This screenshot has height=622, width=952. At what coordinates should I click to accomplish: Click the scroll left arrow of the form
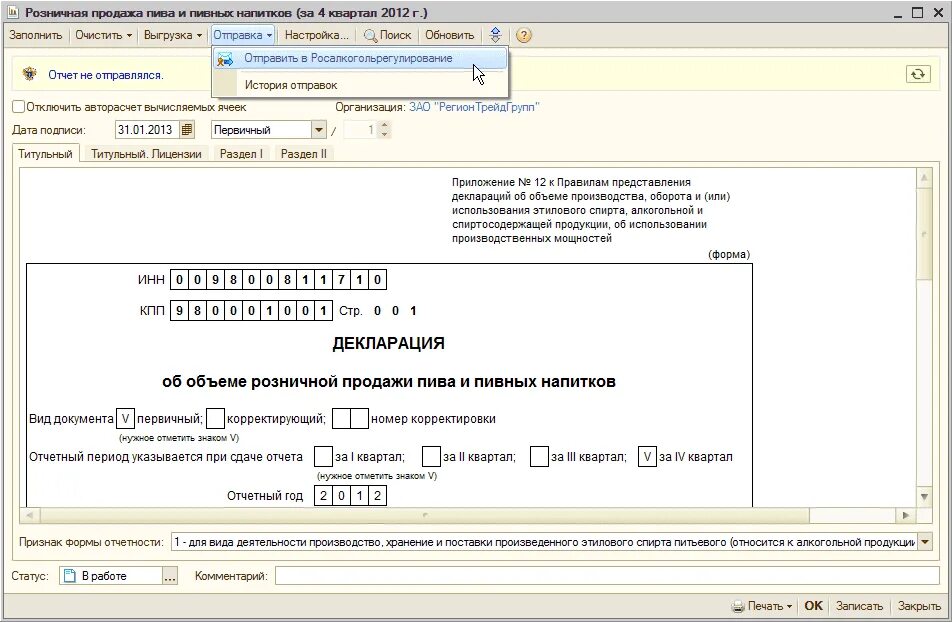[29, 515]
